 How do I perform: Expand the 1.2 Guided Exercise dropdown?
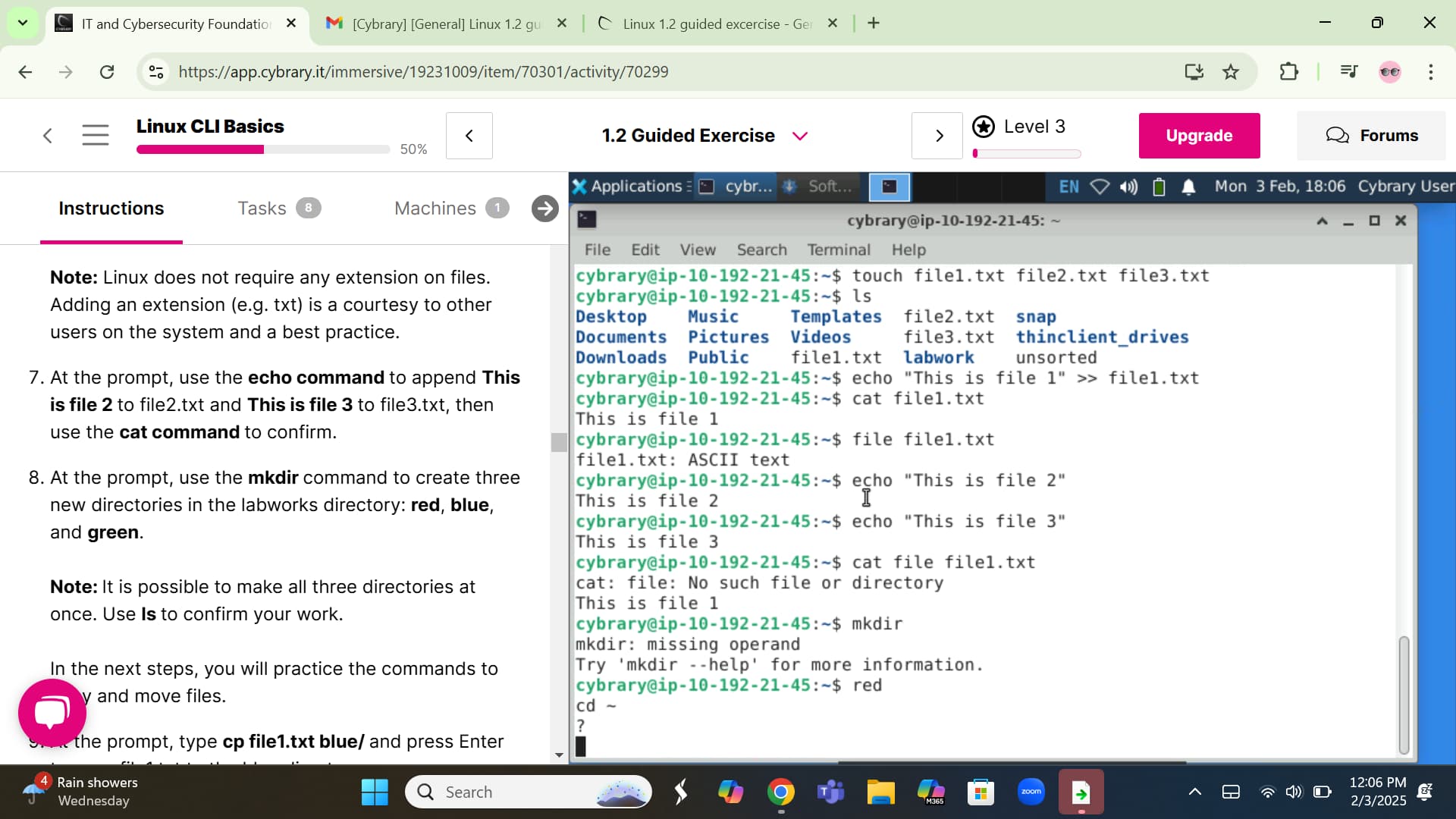tap(800, 136)
